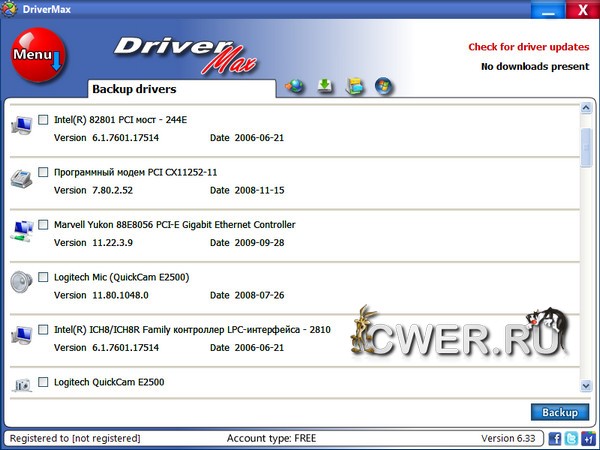The width and height of the screenshot is (600, 450).
Task: Check the Marvell Yukon 88E8056 checkbox
Action: (x=43, y=225)
